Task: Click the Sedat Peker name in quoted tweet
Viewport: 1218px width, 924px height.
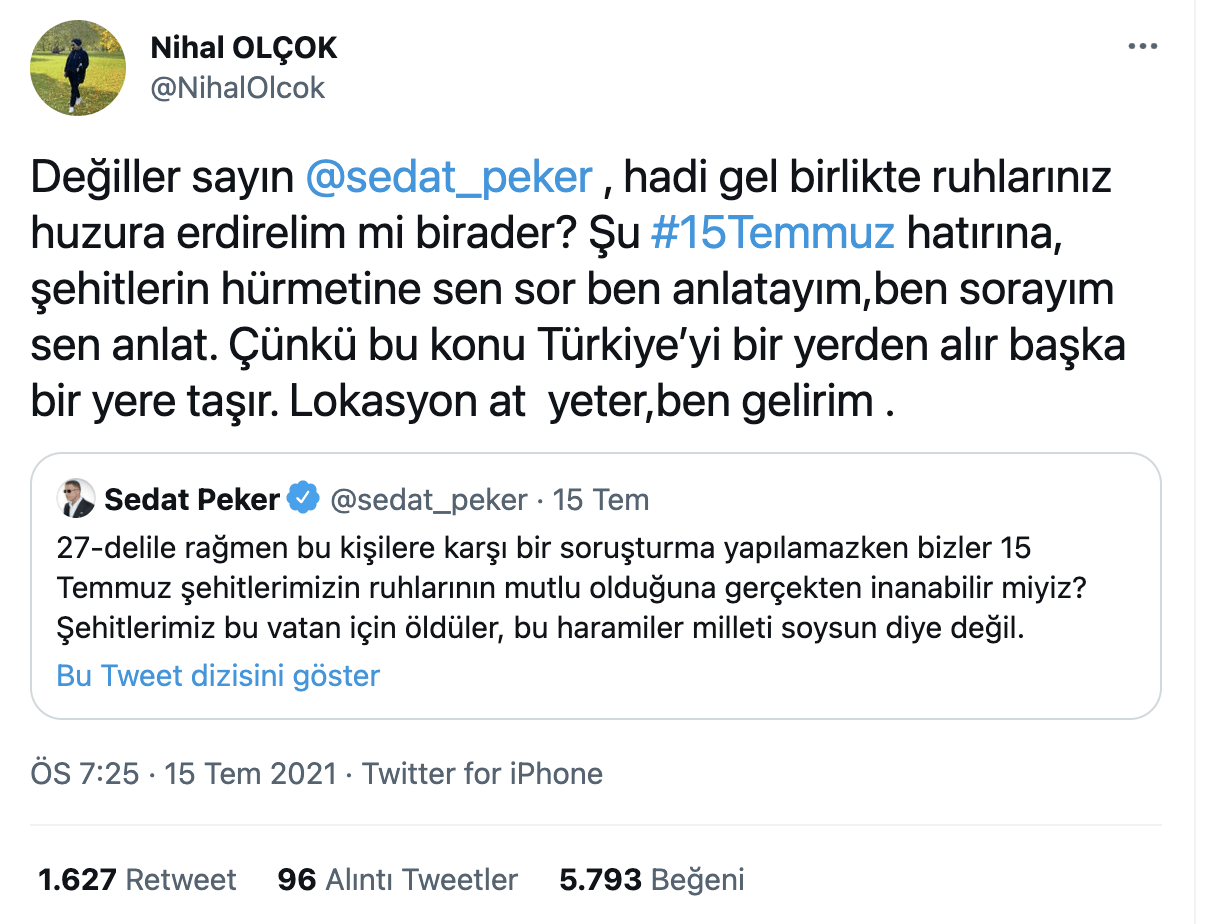Action: 192,499
